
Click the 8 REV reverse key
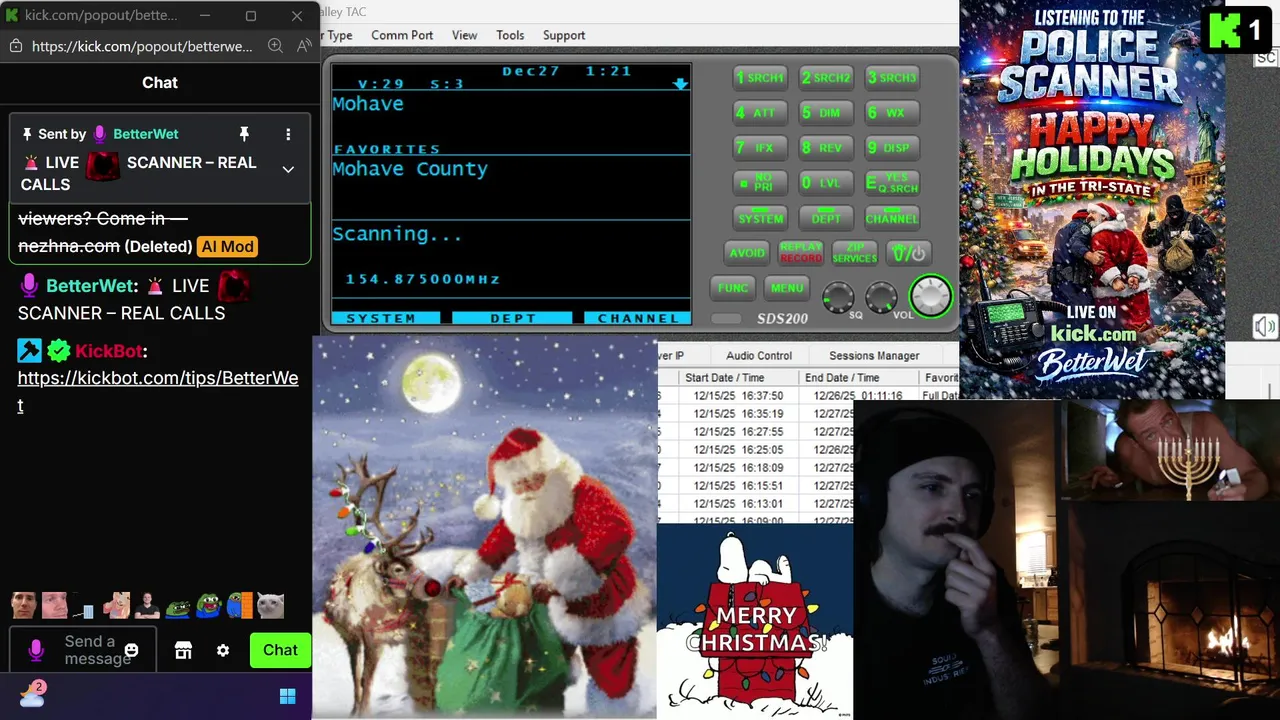pos(826,148)
